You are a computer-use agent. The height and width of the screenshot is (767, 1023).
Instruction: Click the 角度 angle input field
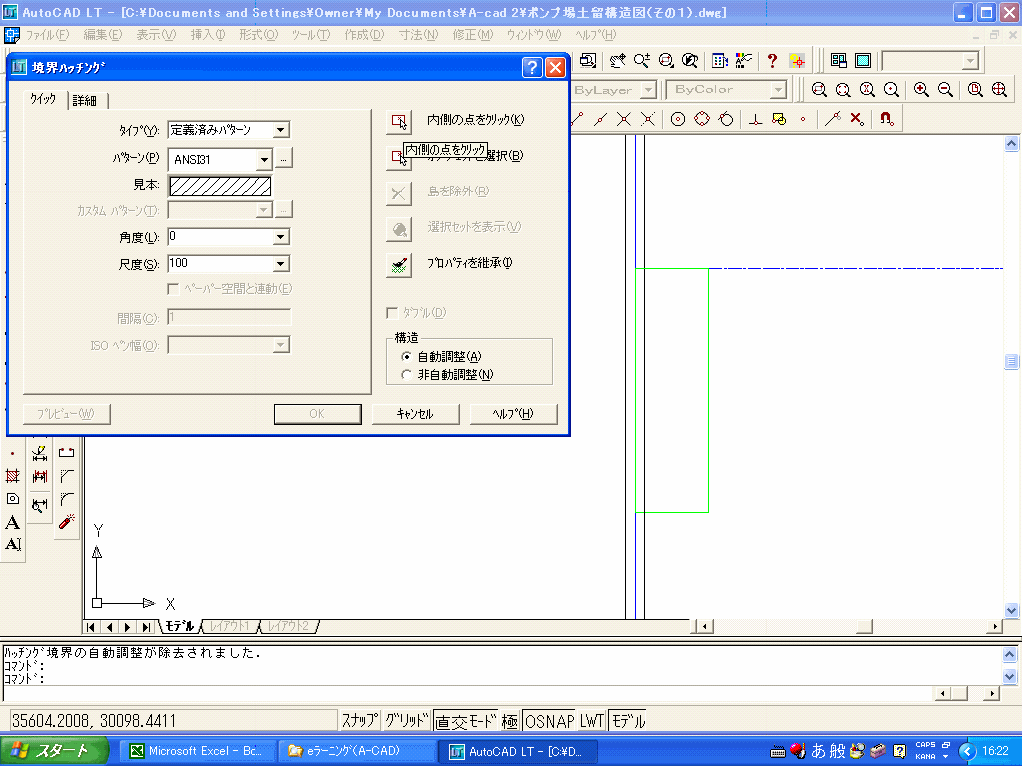pyautogui.click(x=220, y=237)
